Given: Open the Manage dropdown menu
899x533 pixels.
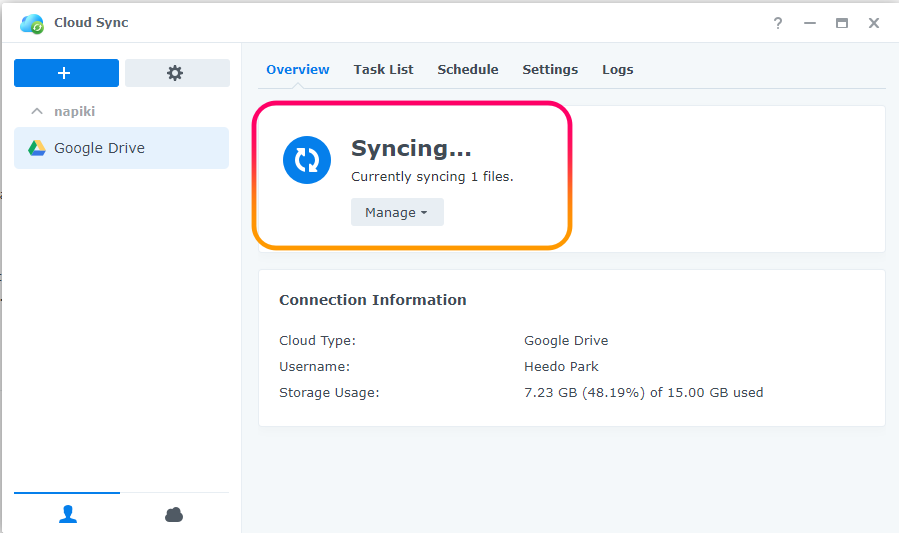Looking at the screenshot, I should [397, 212].
